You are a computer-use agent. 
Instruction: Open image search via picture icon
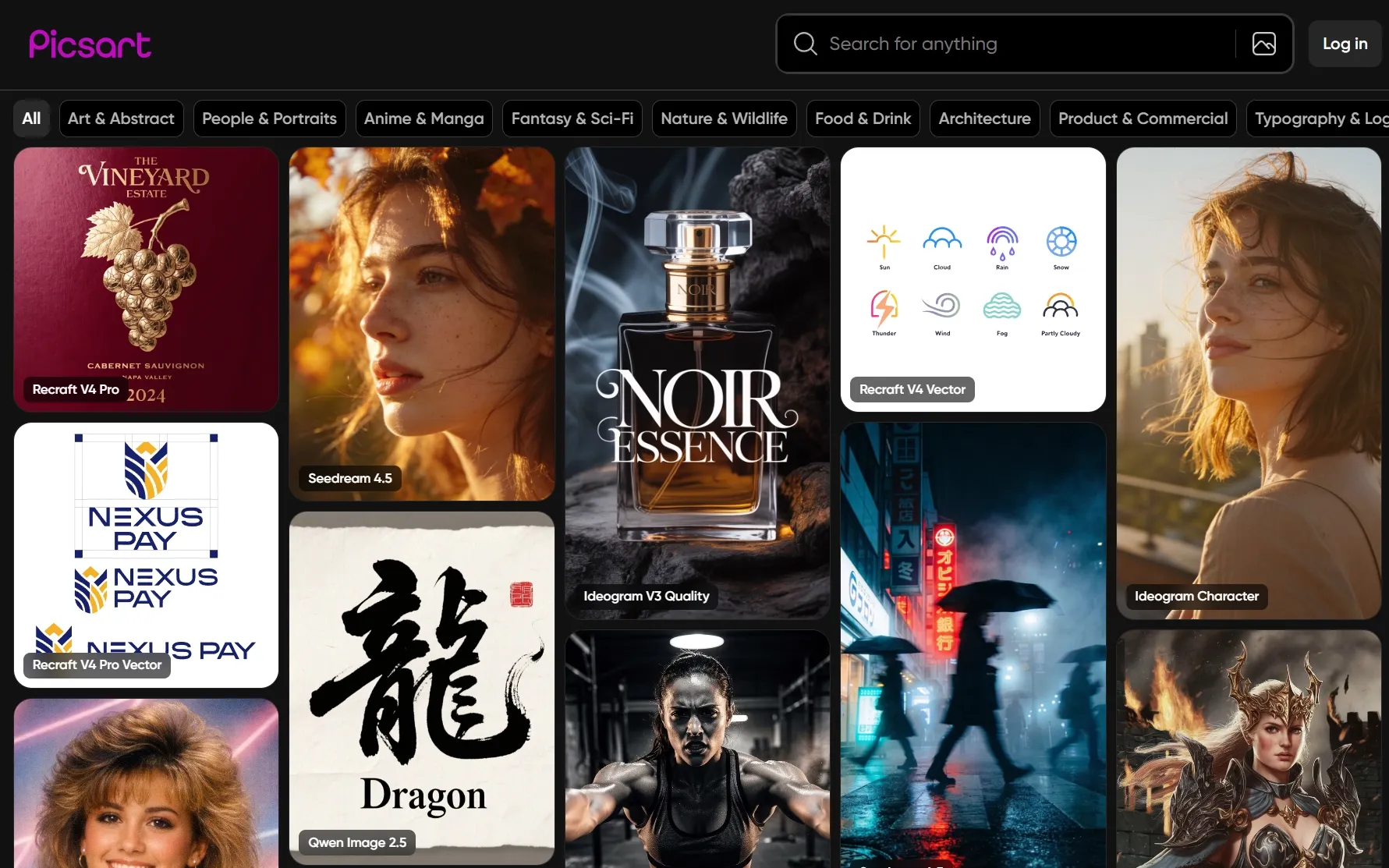tap(1264, 44)
